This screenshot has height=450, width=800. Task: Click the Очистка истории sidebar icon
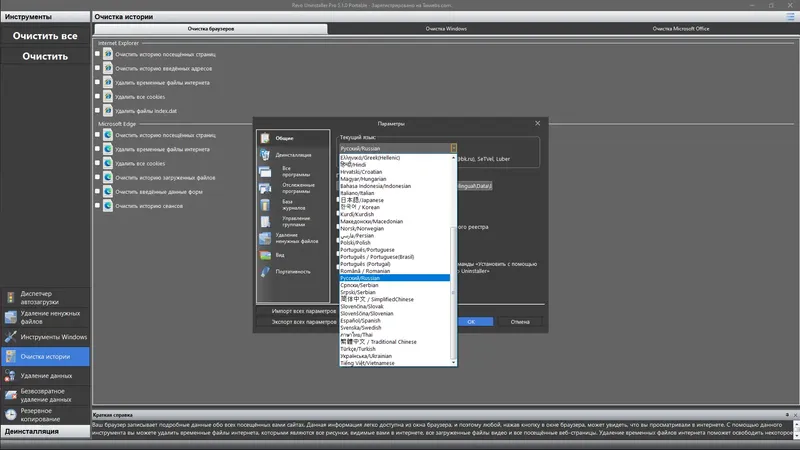click(x=11, y=357)
